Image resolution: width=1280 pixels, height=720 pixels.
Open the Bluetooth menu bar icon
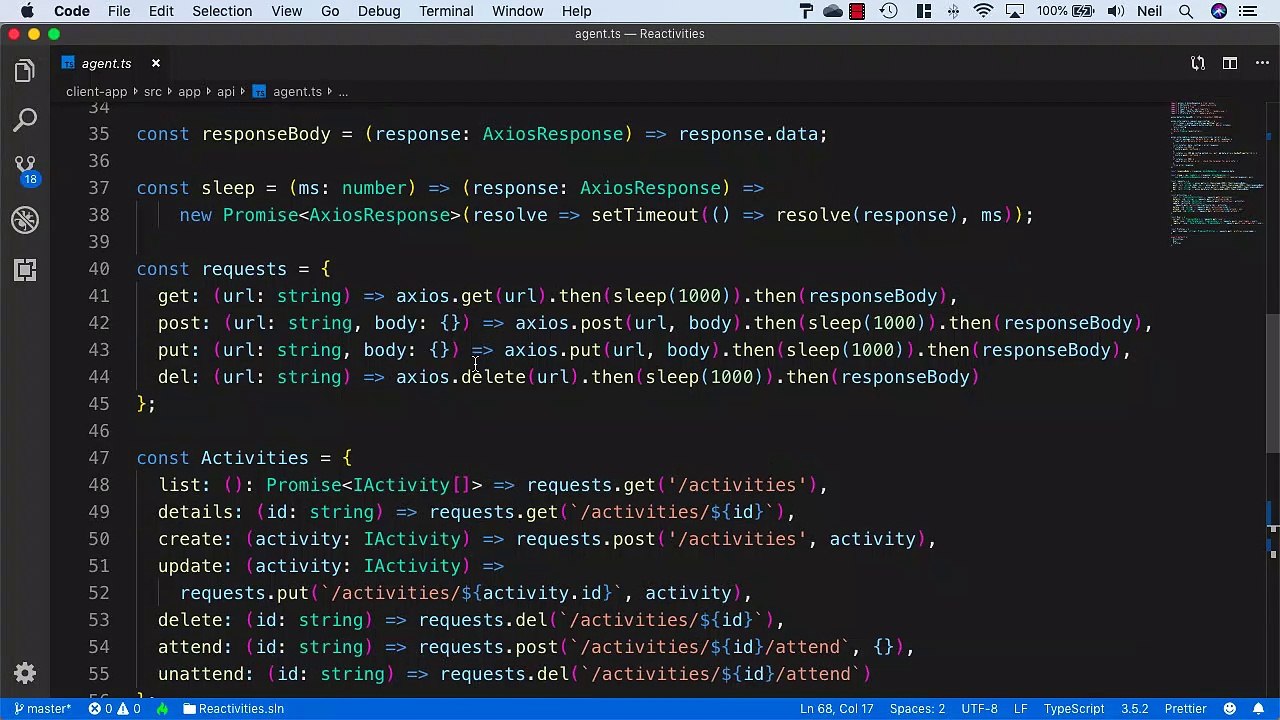(x=953, y=11)
